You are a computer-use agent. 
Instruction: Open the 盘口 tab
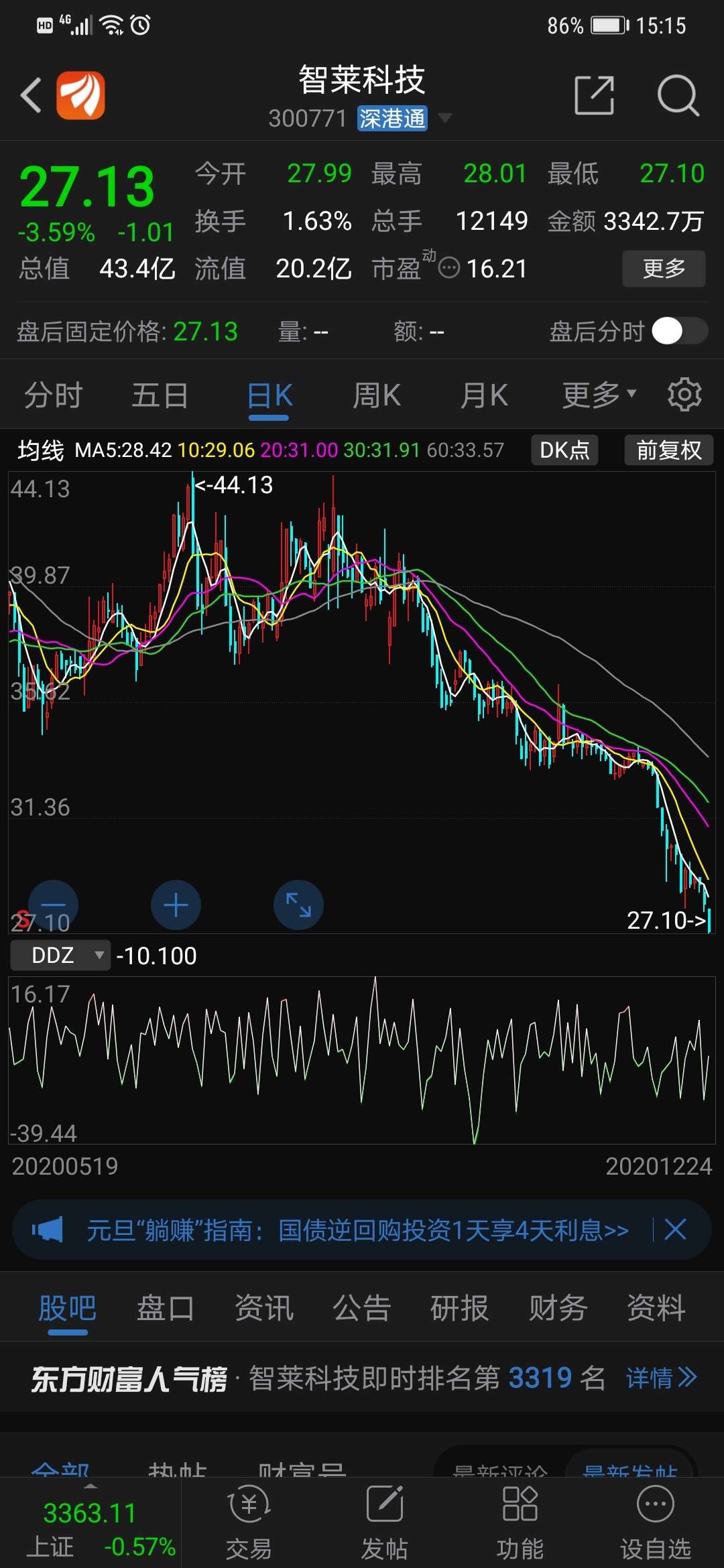[x=165, y=1307]
